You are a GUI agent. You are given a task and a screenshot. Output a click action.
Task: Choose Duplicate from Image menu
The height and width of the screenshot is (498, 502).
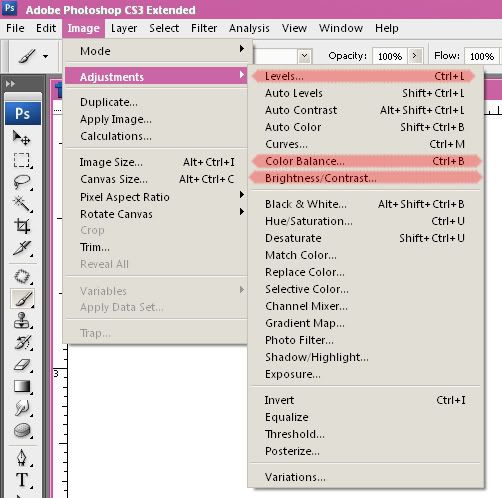[156, 102]
